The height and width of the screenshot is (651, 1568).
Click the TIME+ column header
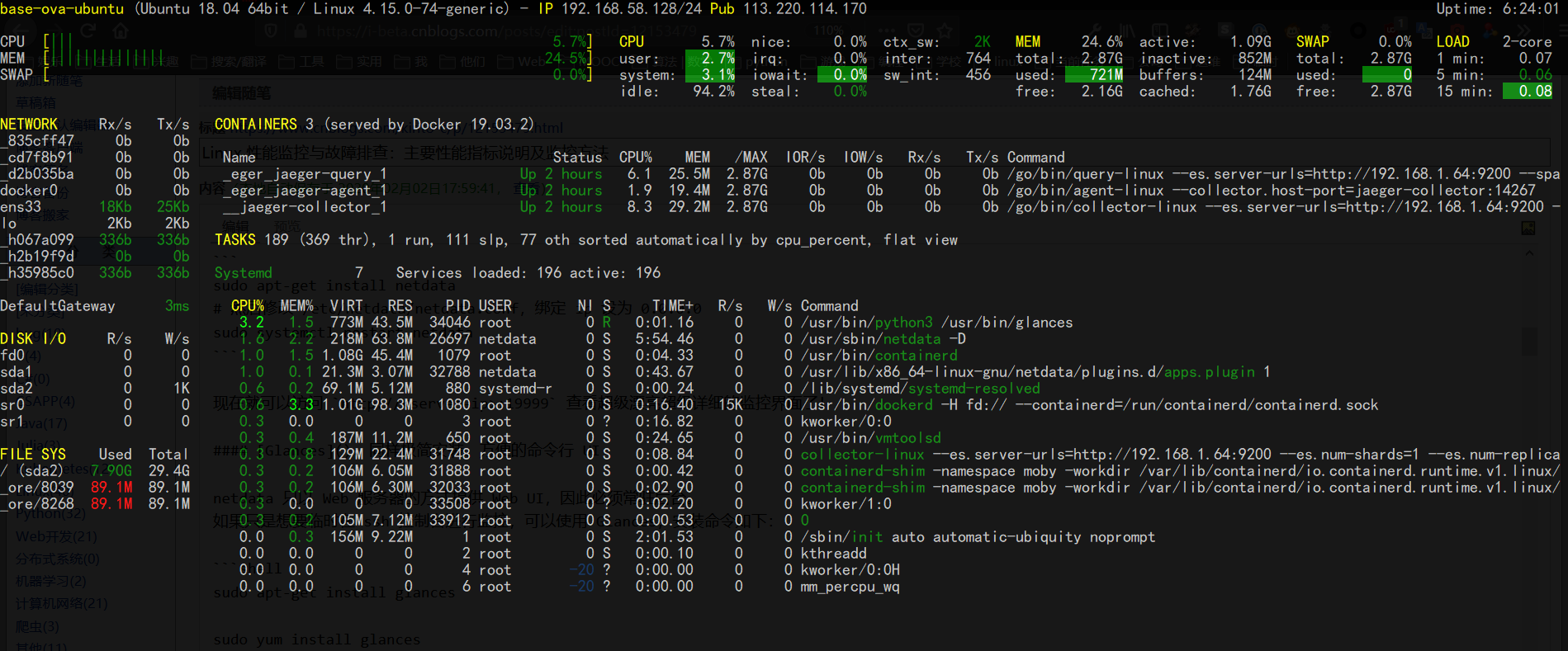[672, 306]
